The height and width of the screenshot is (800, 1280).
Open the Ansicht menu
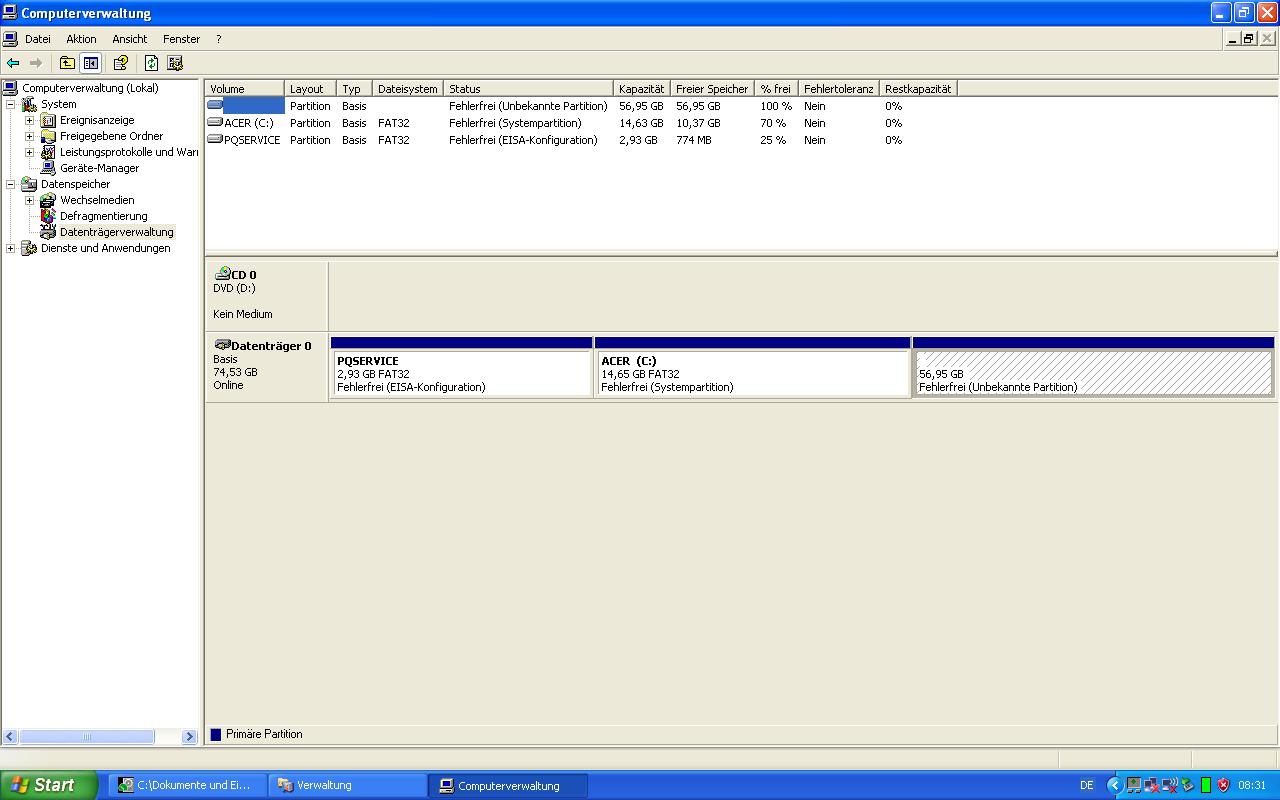130,39
